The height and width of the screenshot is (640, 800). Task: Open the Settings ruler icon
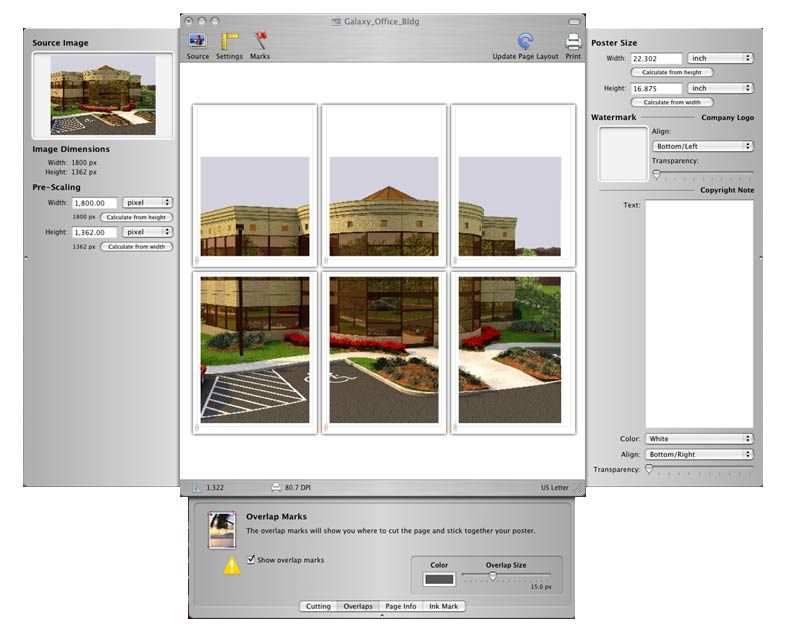(229, 42)
